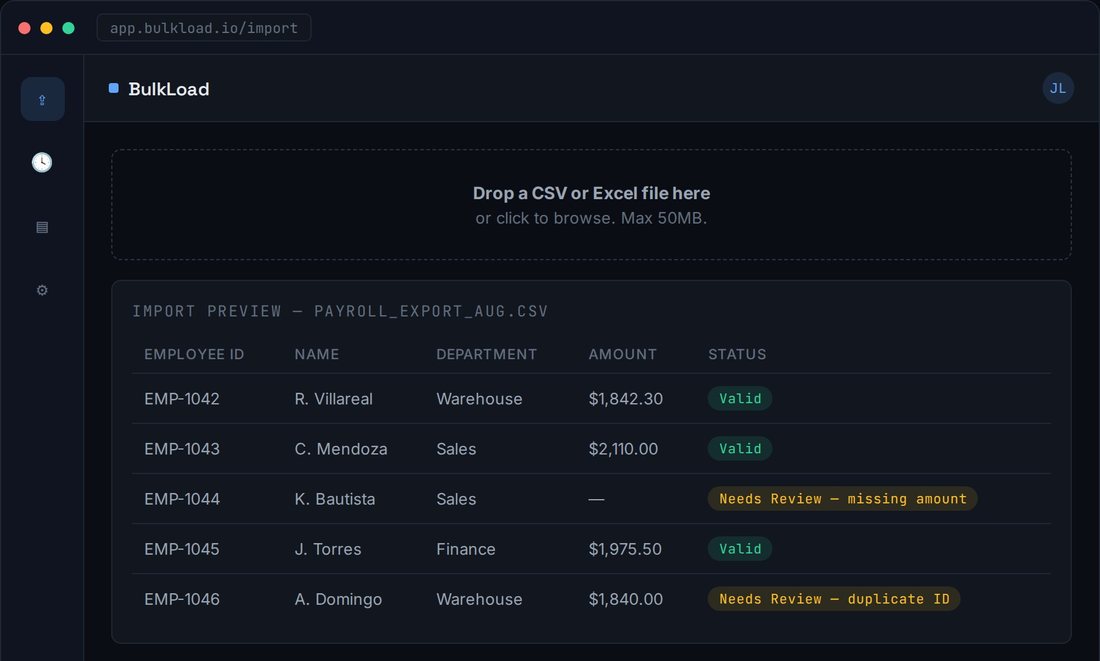This screenshot has width=1100, height=661.
Task: Click Sales in the K. Bautista row
Action: click(x=456, y=499)
